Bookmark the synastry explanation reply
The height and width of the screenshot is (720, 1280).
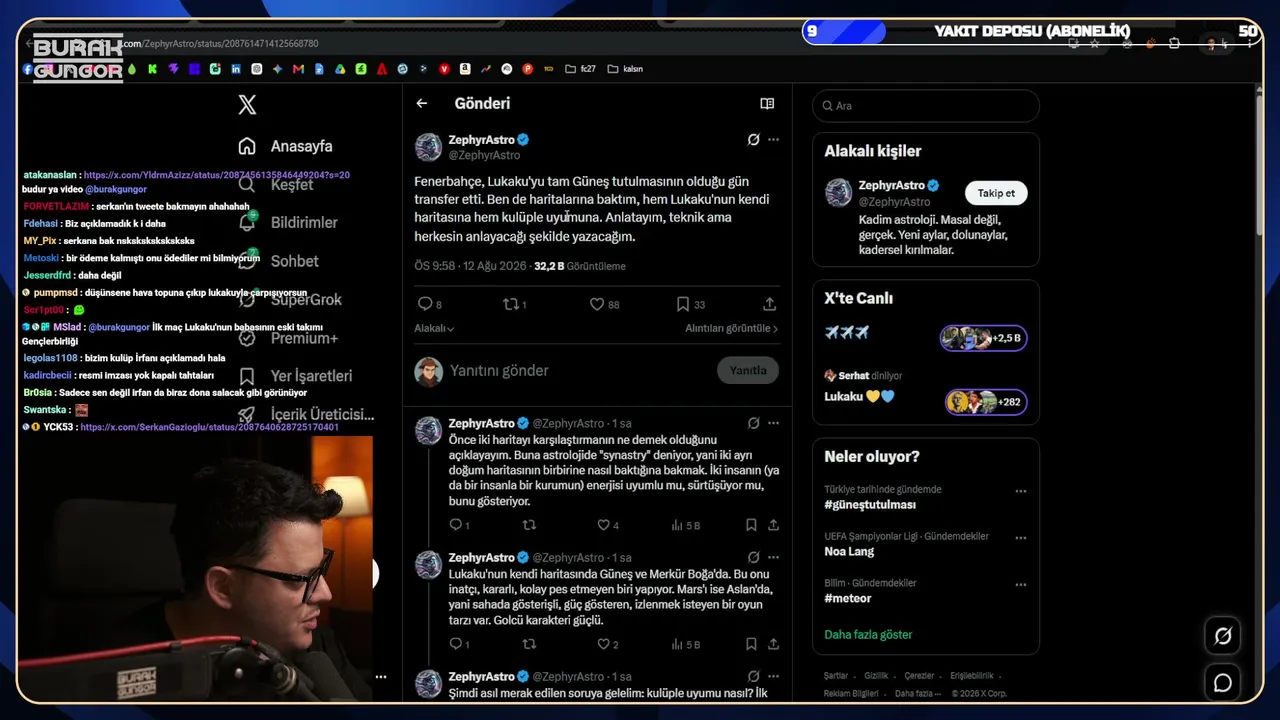coord(751,525)
